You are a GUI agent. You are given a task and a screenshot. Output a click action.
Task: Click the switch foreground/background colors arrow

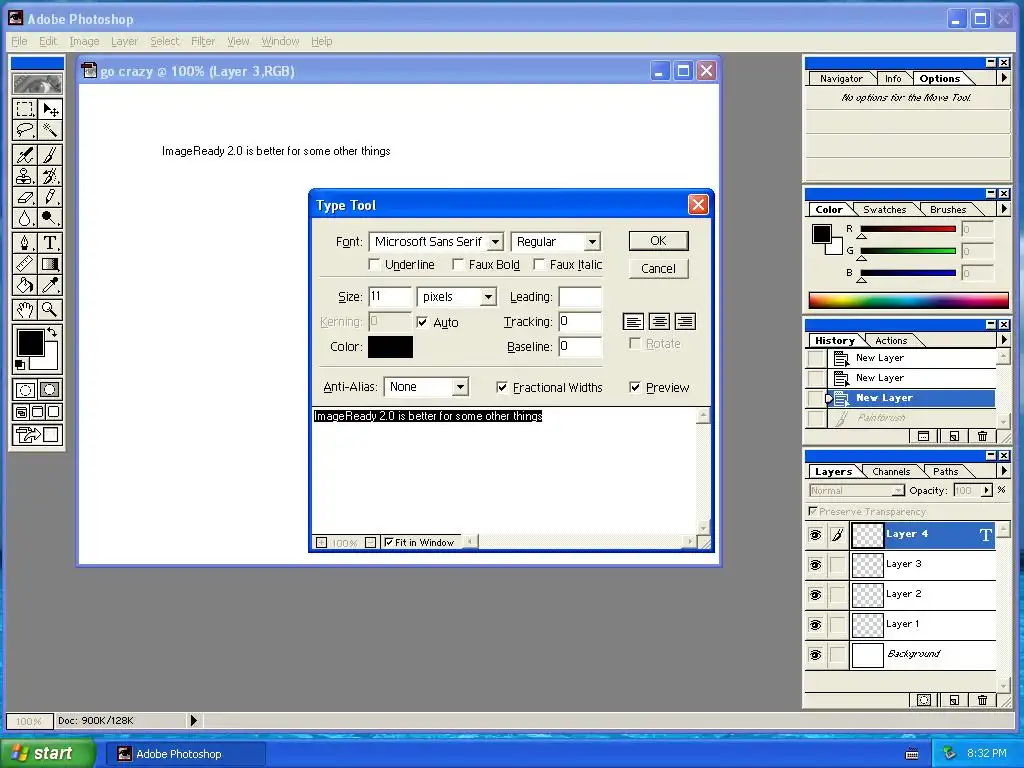(x=52, y=332)
